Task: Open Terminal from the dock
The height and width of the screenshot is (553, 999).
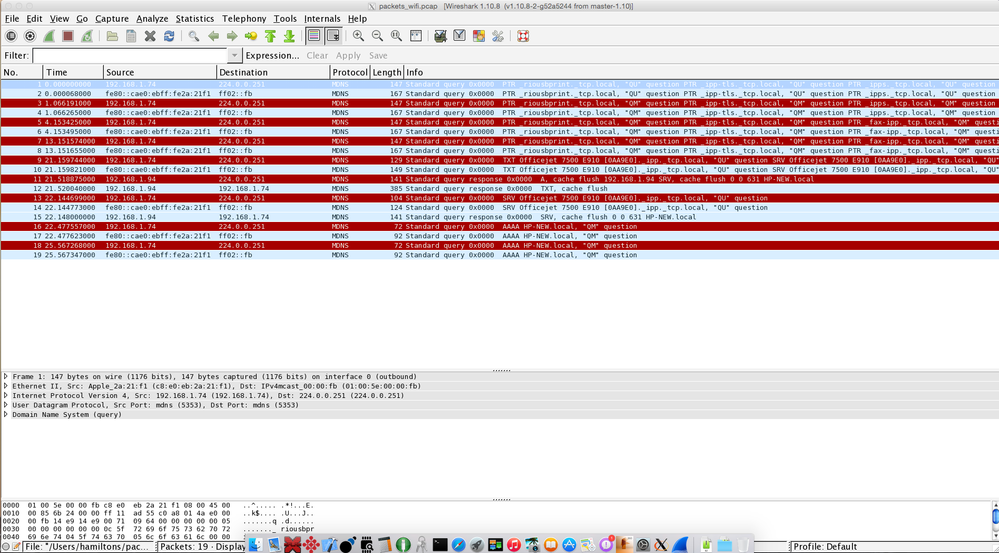Action: coord(440,545)
